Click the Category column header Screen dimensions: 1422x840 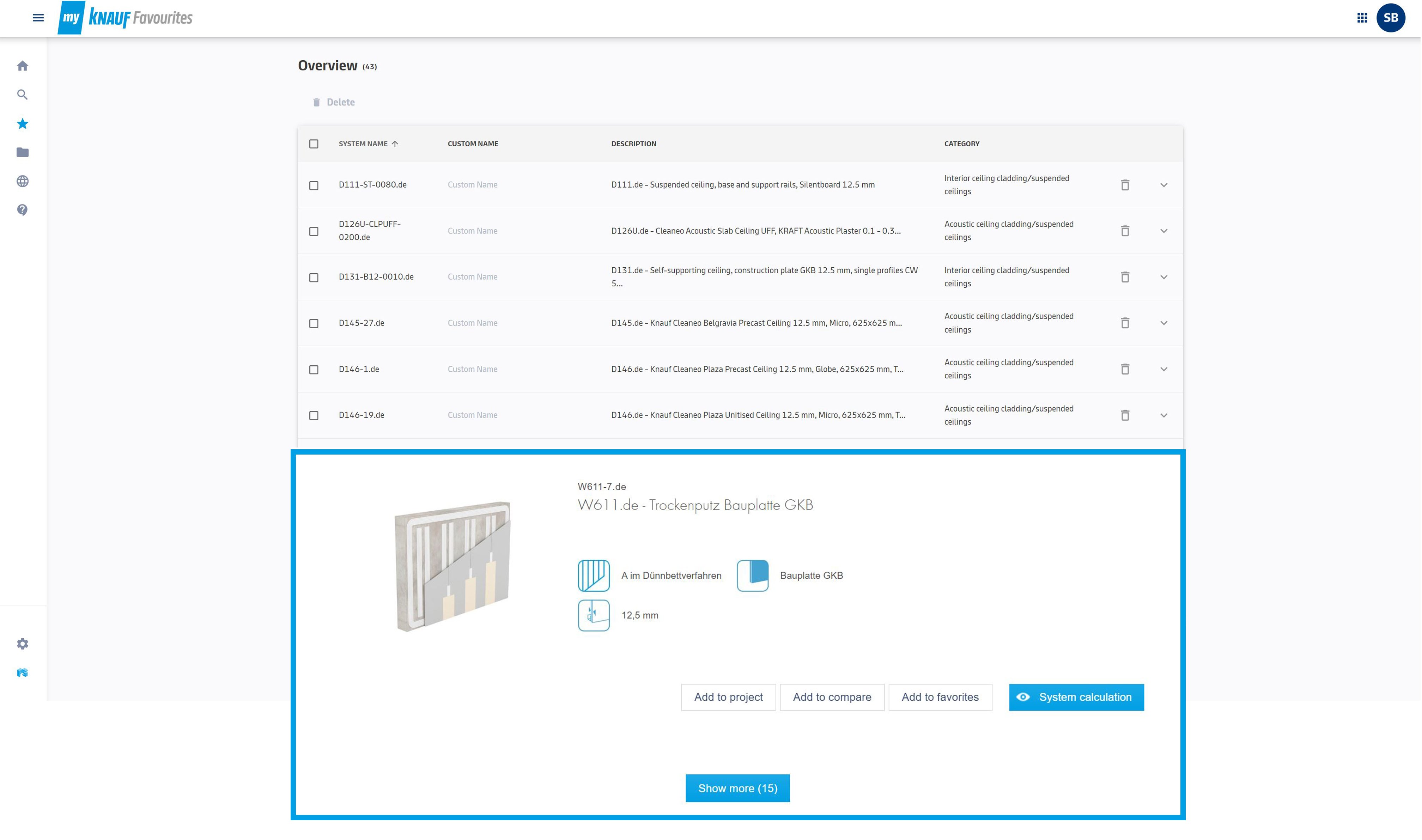click(x=962, y=144)
